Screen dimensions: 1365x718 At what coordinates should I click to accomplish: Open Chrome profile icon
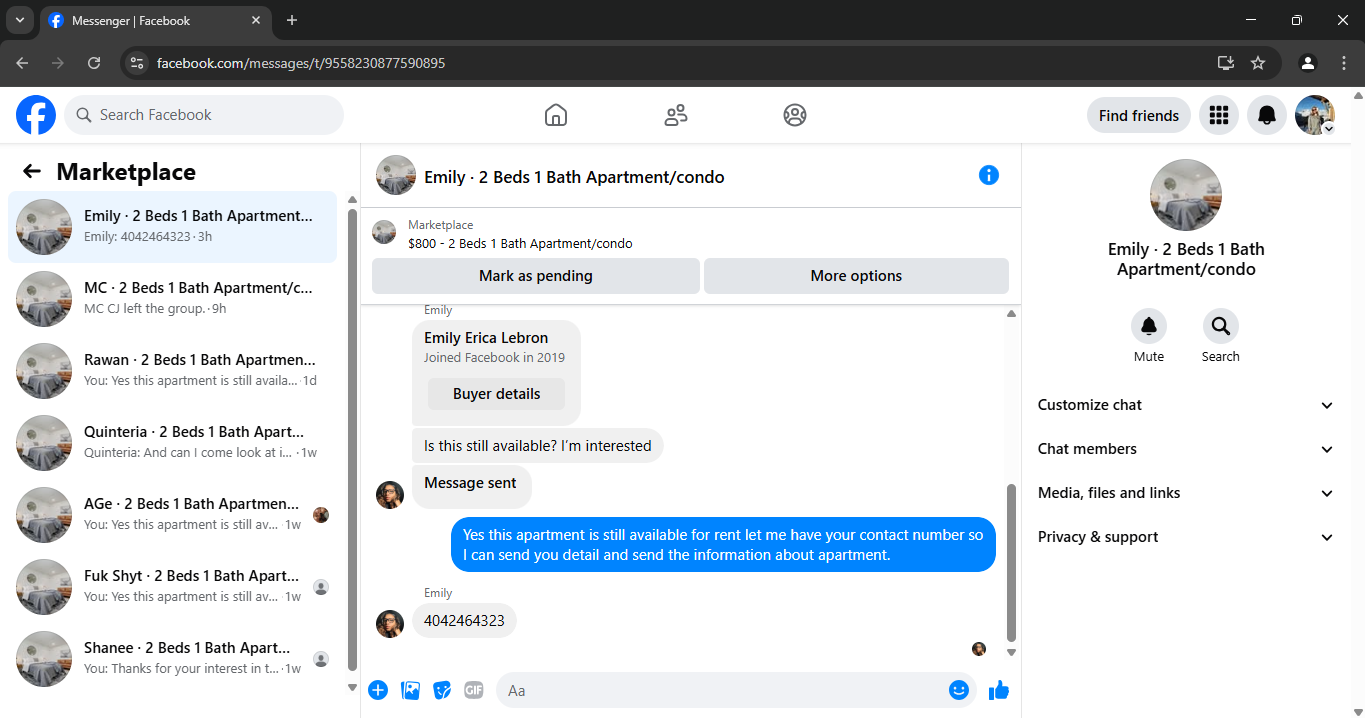pyautogui.click(x=1307, y=63)
